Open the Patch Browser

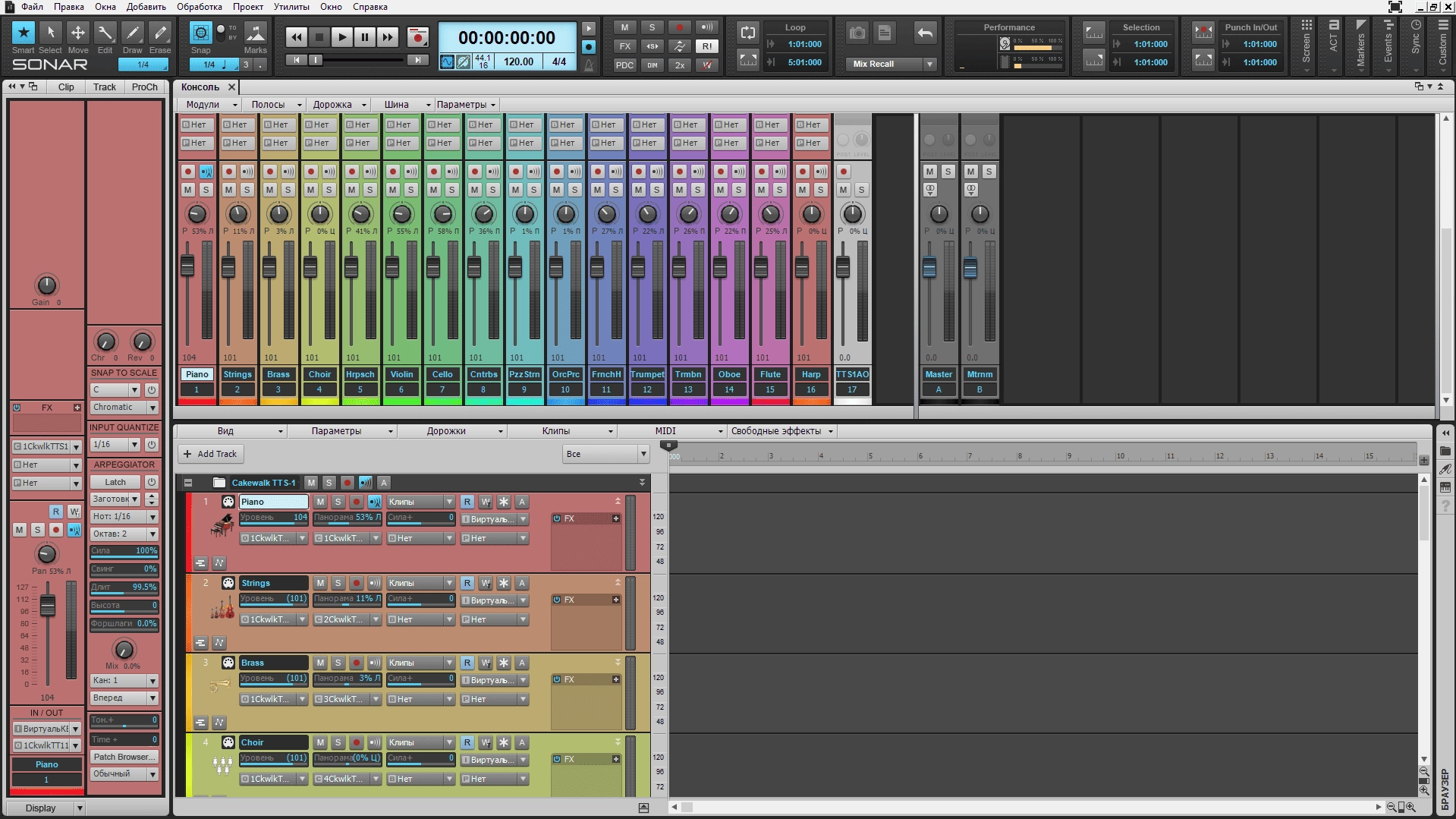click(x=124, y=757)
